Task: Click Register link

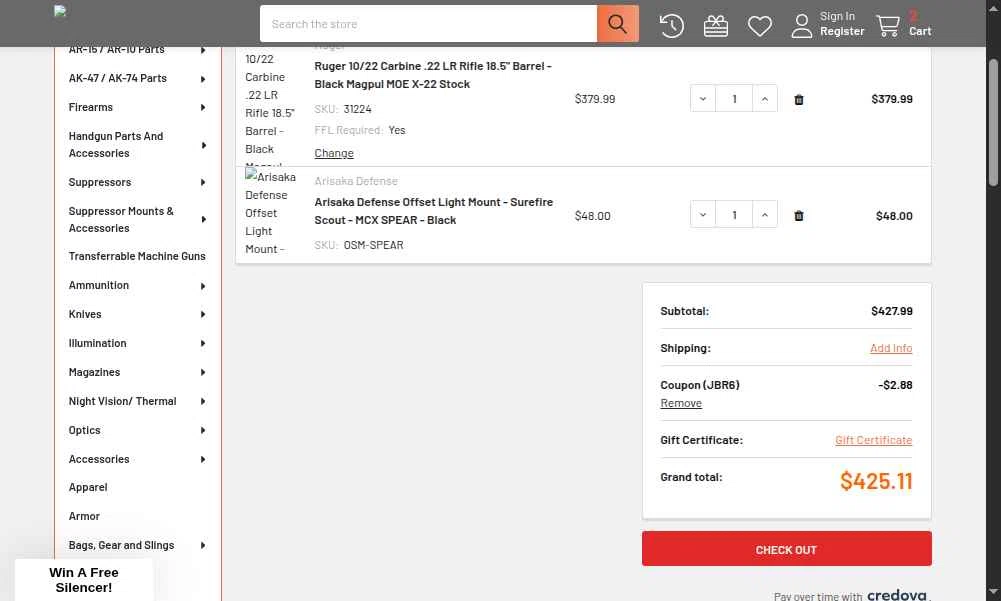Action: click(842, 31)
